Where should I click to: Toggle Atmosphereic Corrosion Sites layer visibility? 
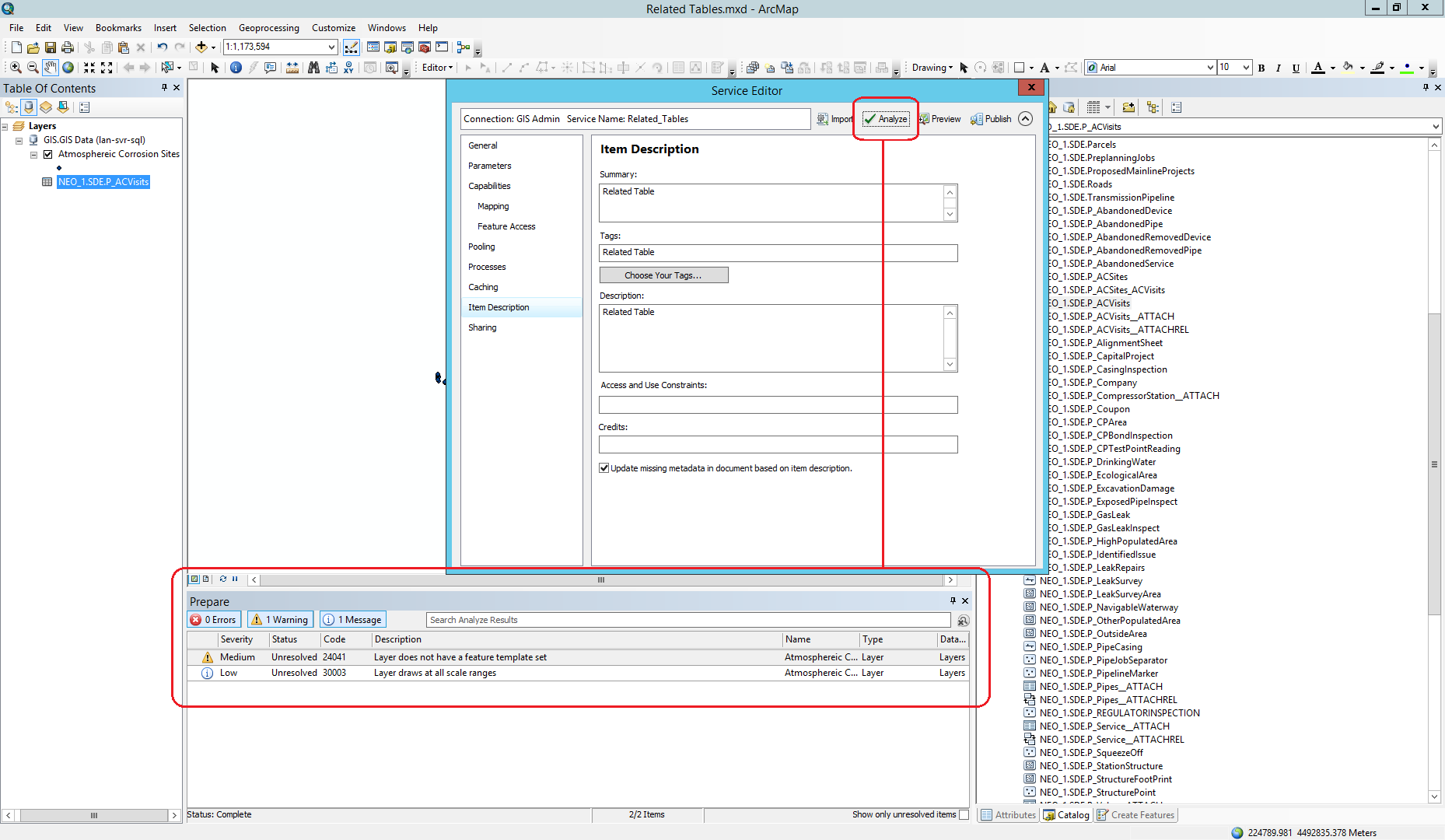47,154
